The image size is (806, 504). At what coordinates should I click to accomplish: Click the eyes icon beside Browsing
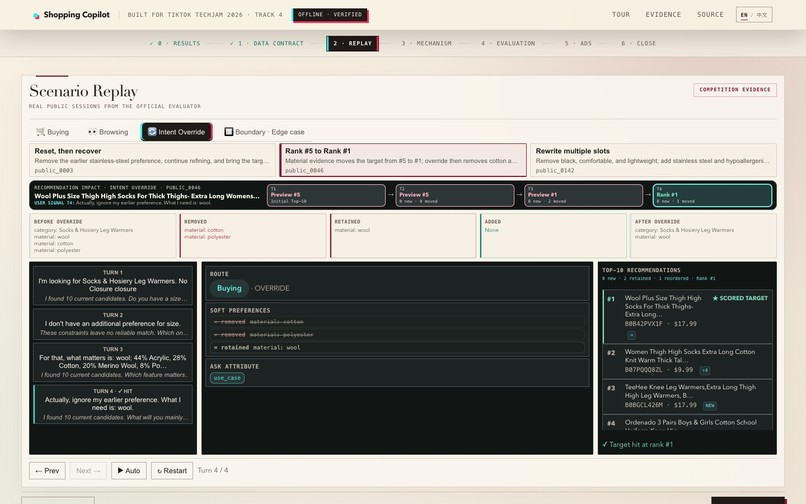92,132
